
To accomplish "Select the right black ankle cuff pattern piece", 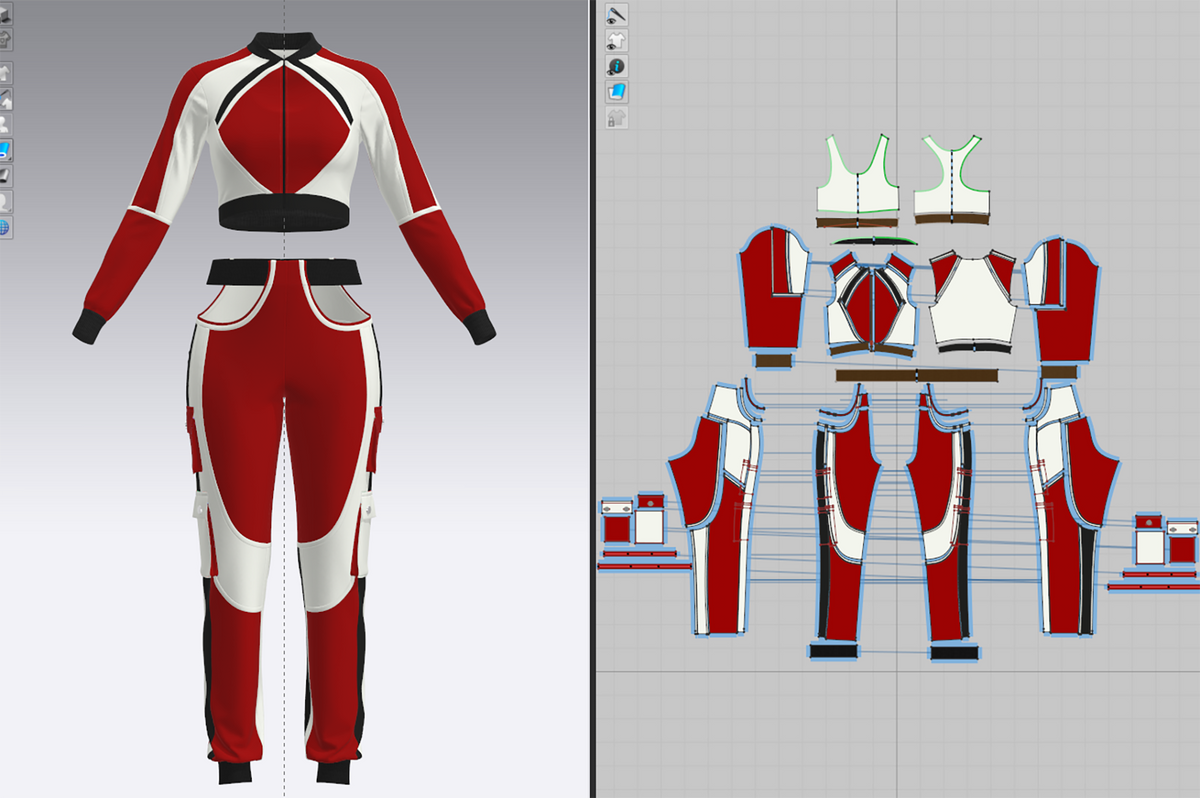I will (x=954, y=653).
